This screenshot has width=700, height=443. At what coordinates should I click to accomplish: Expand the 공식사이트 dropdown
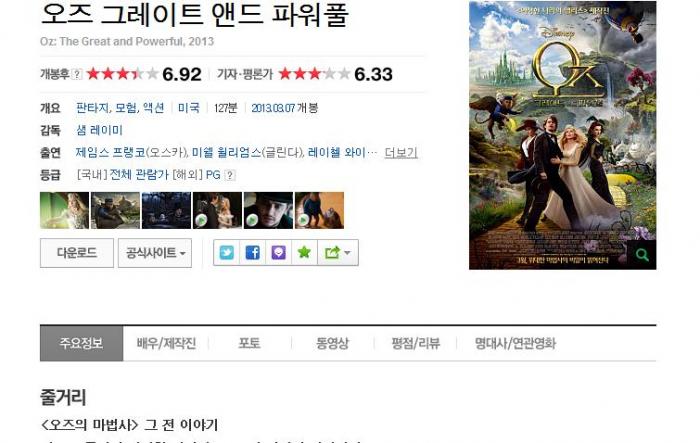click(x=155, y=253)
